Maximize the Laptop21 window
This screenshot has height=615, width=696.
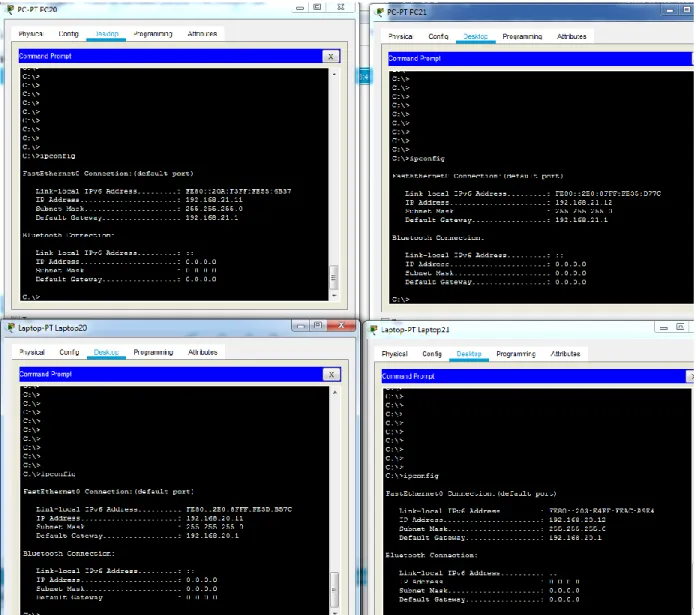coord(680,327)
